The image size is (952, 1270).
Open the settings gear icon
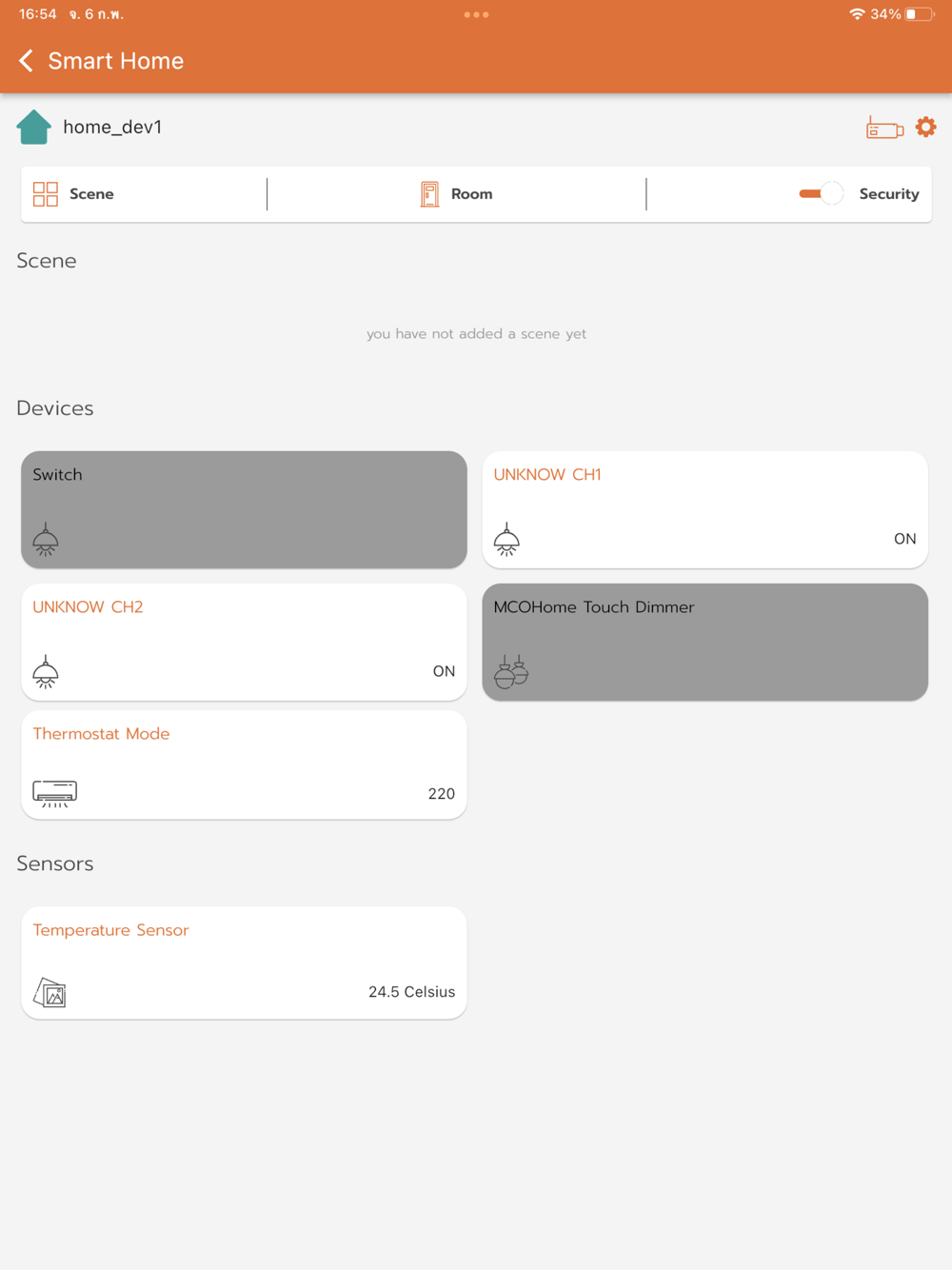(925, 127)
